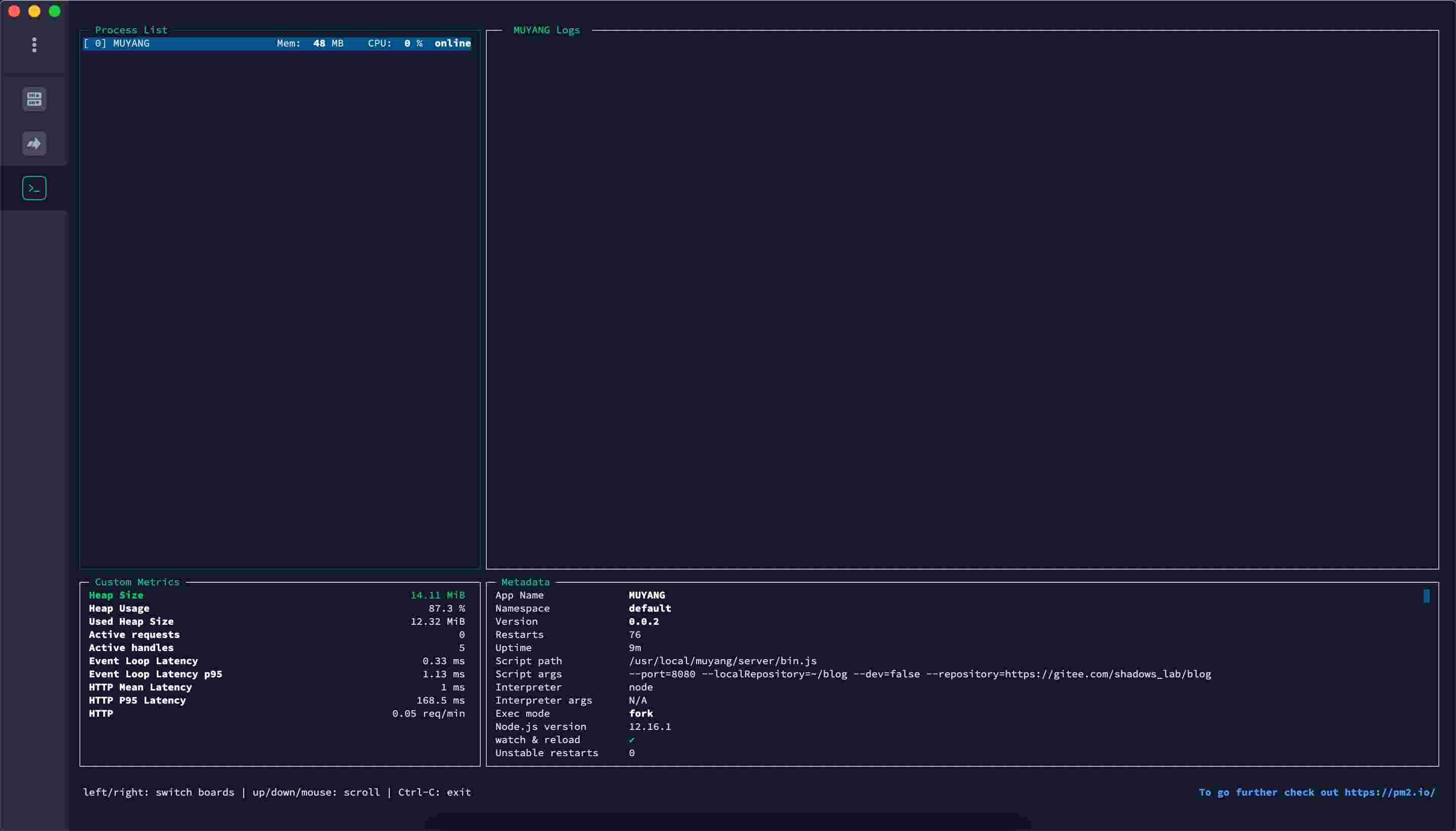Click the online status of MUYANG
Viewport: 1456px width, 831px height.
click(x=452, y=43)
